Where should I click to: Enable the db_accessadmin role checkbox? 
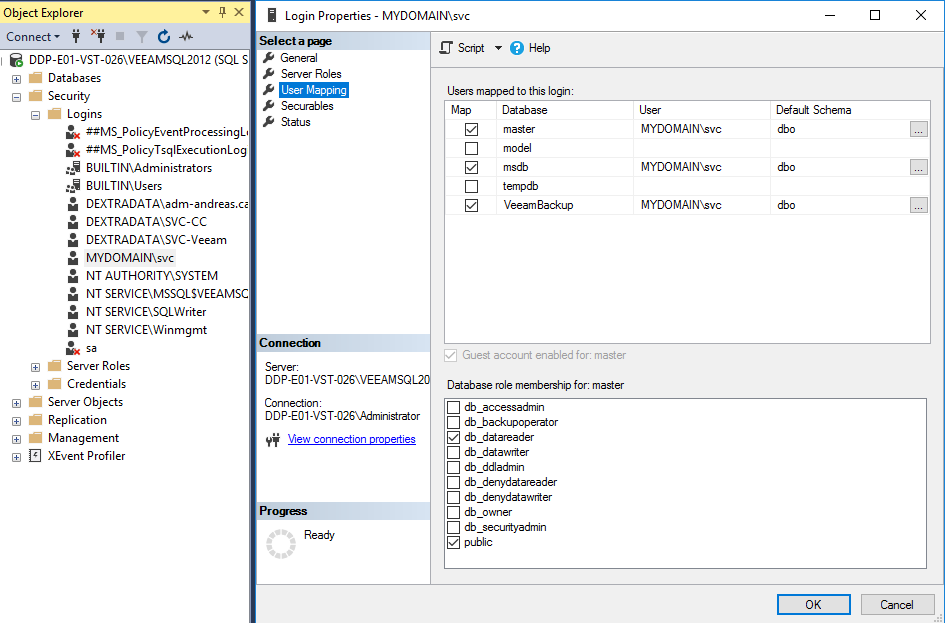[453, 407]
